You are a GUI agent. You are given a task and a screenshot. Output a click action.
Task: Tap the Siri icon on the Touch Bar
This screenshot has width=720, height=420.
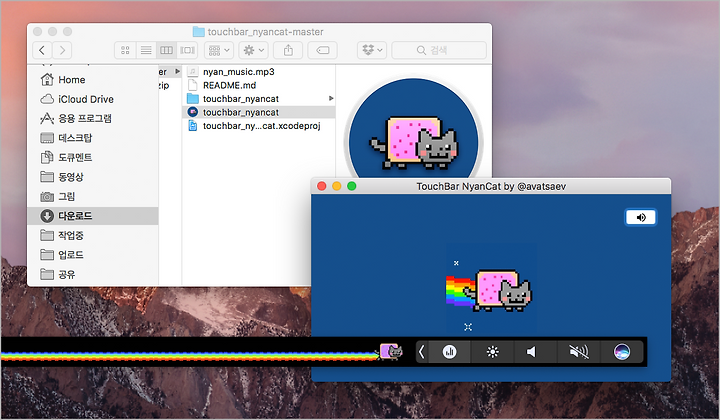point(622,352)
